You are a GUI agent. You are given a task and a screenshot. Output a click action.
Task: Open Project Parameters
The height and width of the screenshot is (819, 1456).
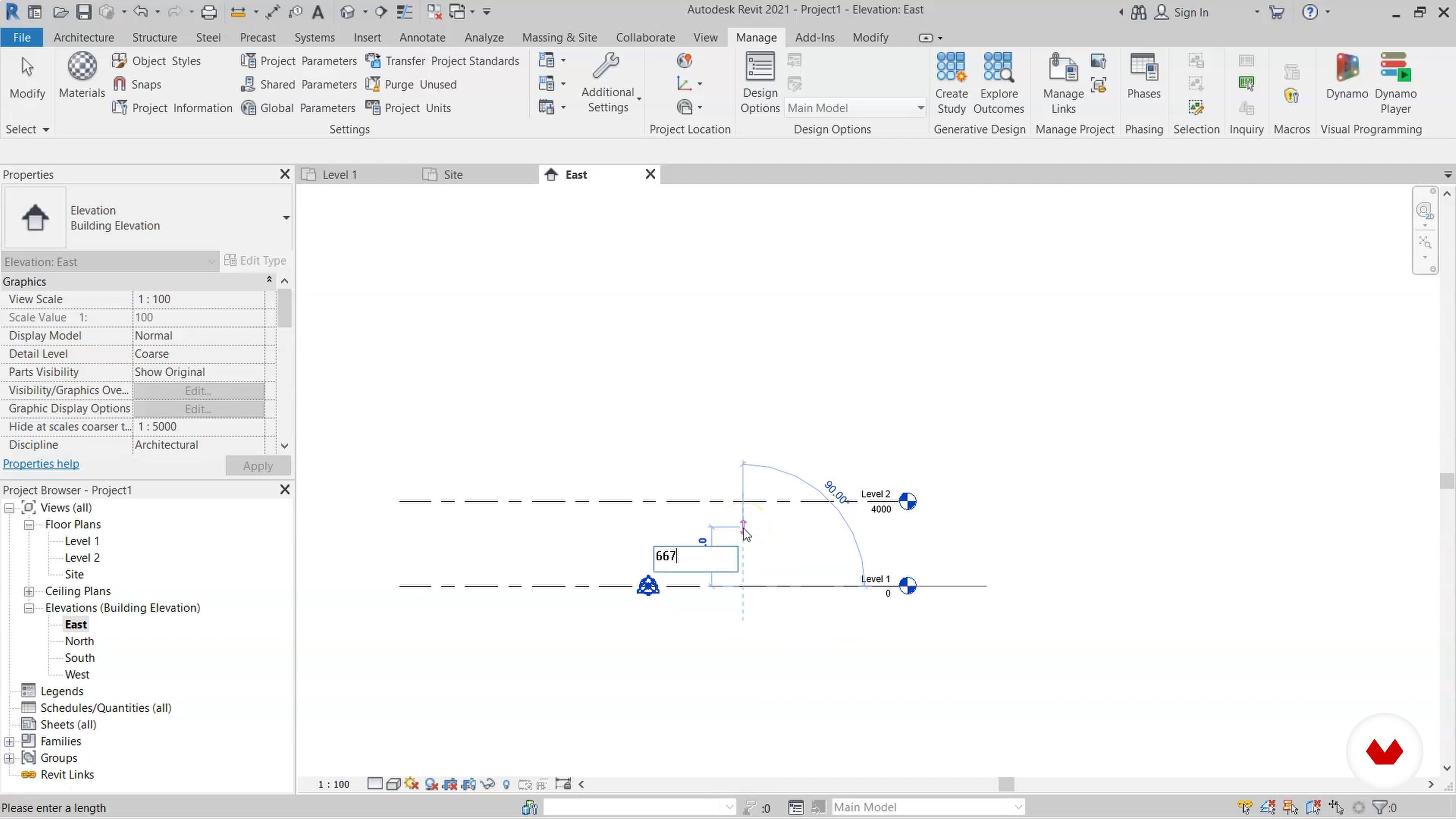[x=298, y=61]
